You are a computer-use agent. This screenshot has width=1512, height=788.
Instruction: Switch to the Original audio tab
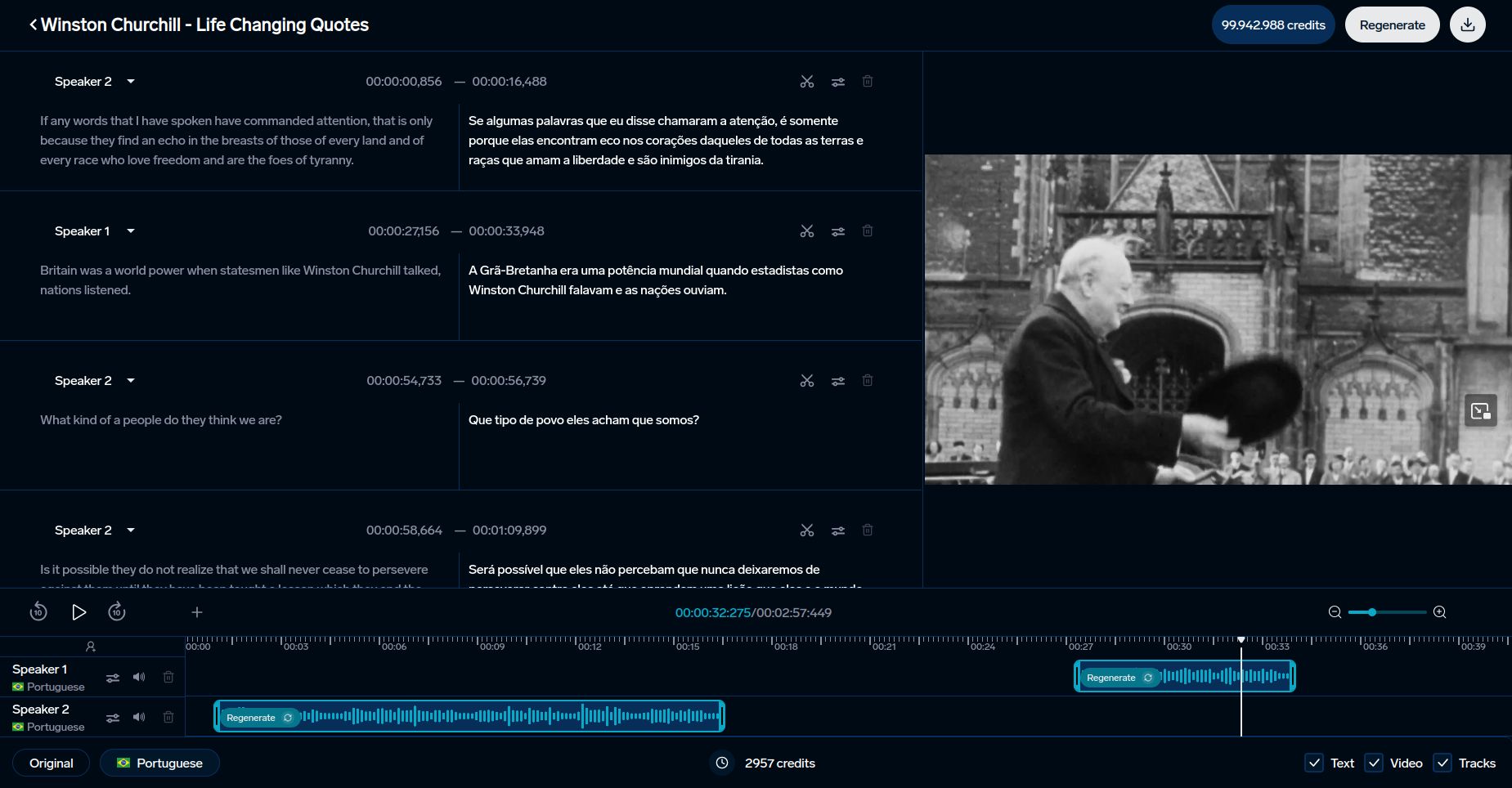pyautogui.click(x=52, y=763)
